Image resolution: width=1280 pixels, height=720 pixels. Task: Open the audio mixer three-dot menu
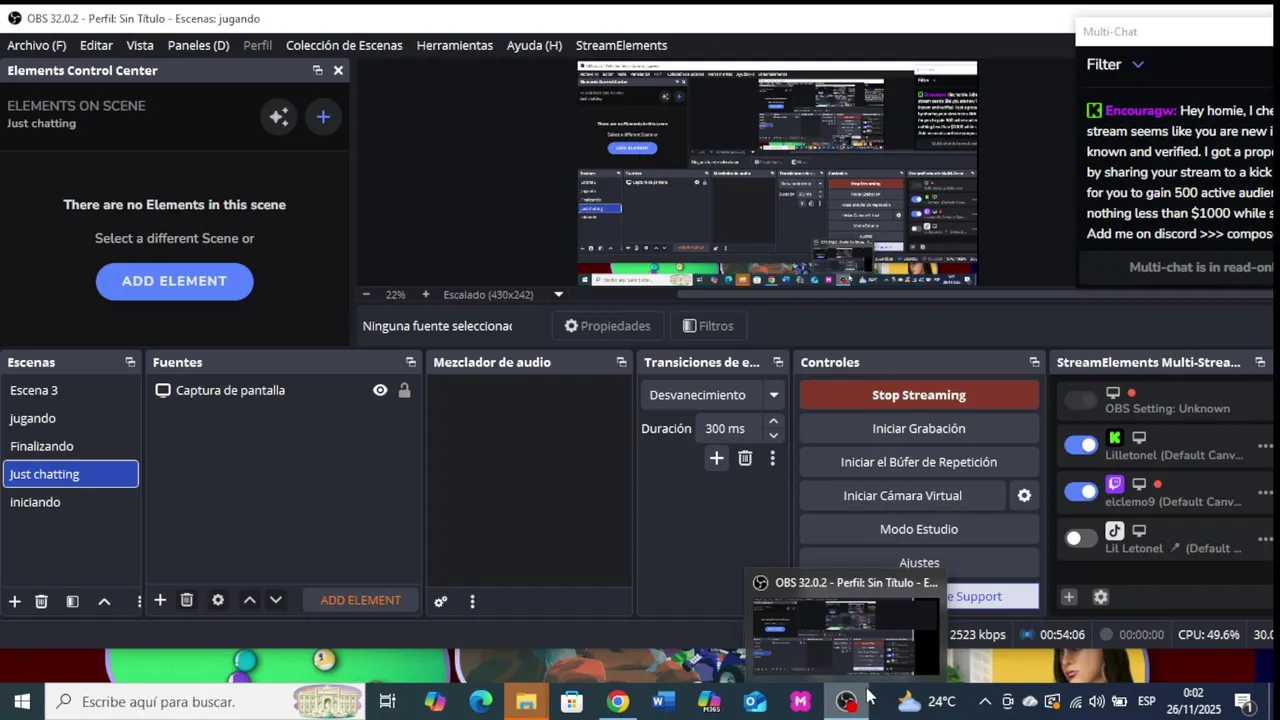pos(472,601)
